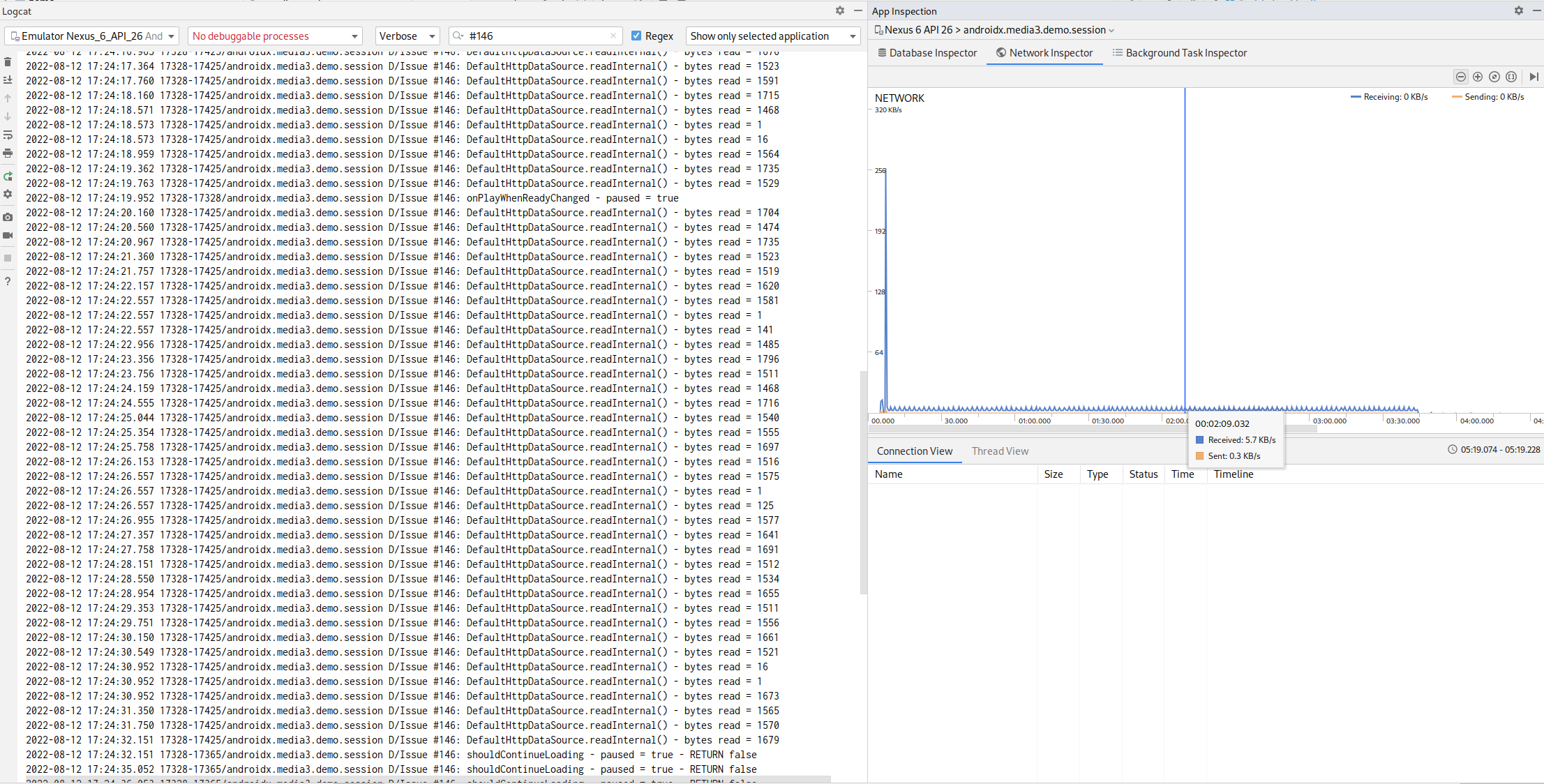Open the Show only selected application dropdown
This screenshot has height=784, width=1544.
pos(772,36)
